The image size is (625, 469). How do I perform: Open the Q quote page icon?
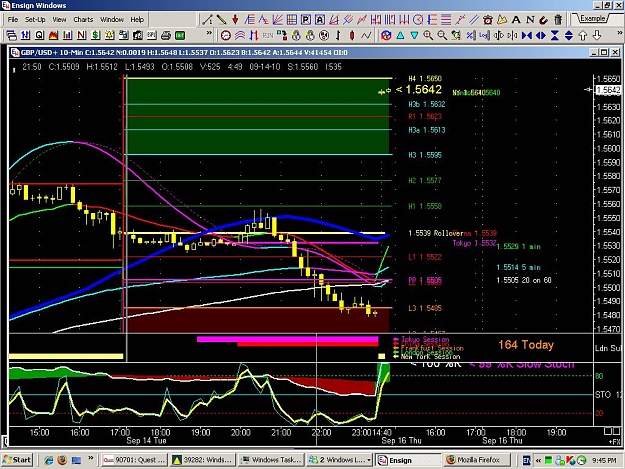[x=39, y=35]
